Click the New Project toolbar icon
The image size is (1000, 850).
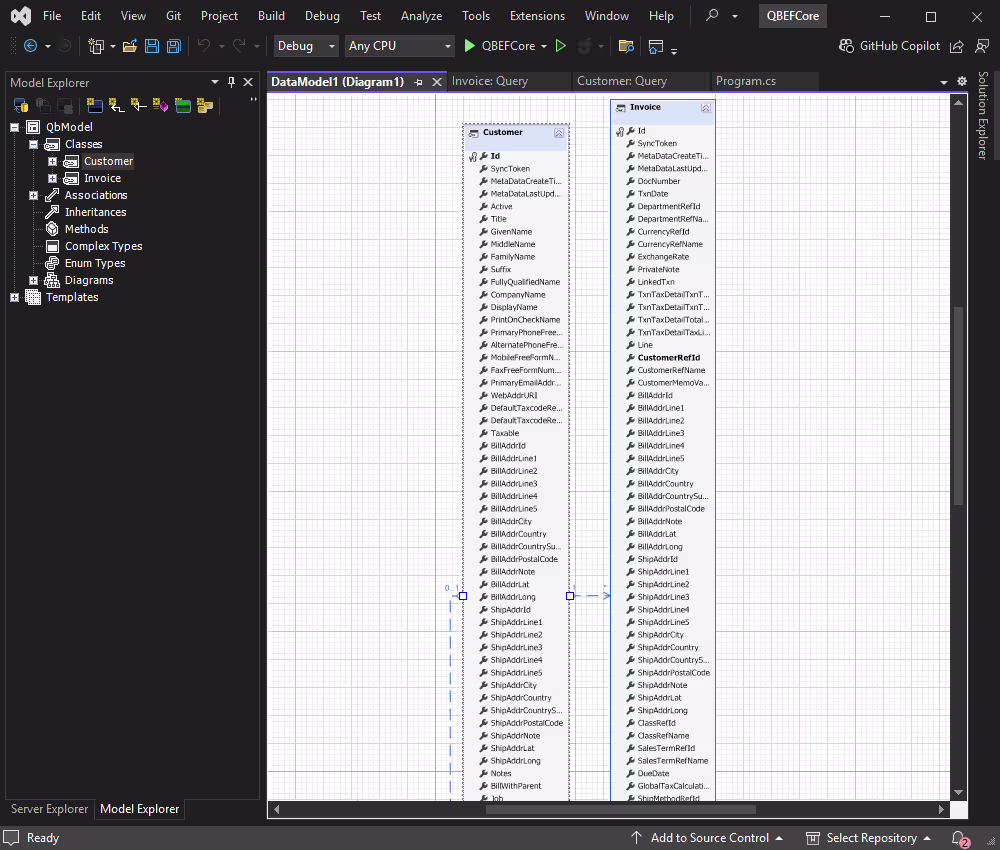[96, 46]
